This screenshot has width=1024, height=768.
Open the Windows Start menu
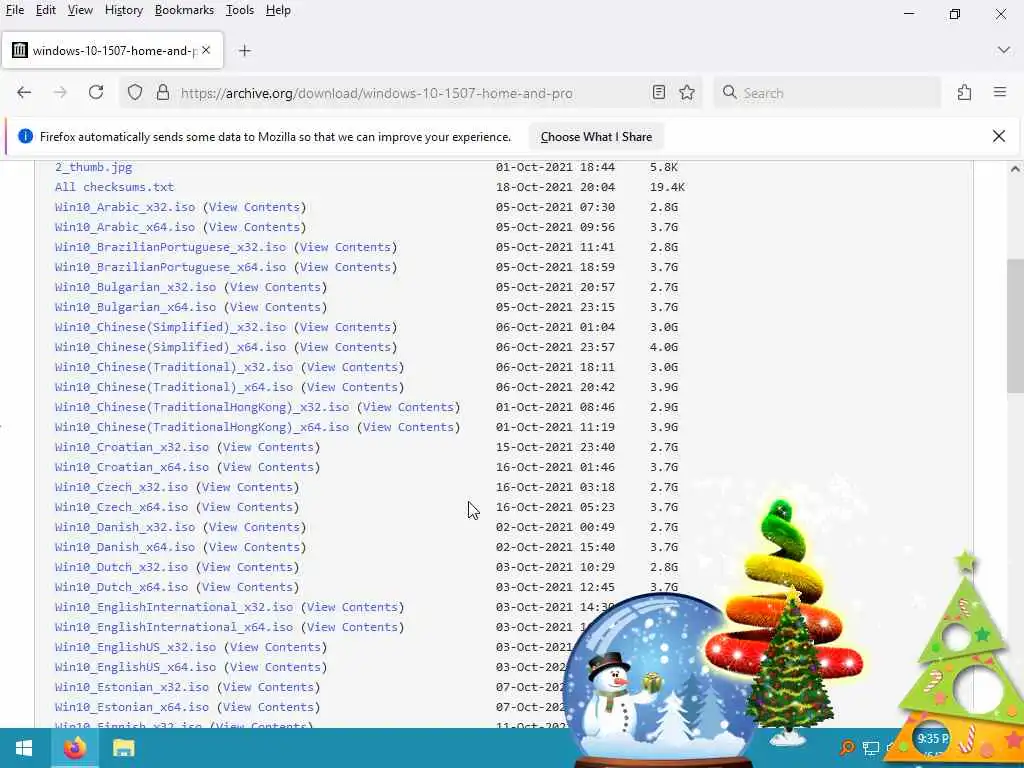24,748
